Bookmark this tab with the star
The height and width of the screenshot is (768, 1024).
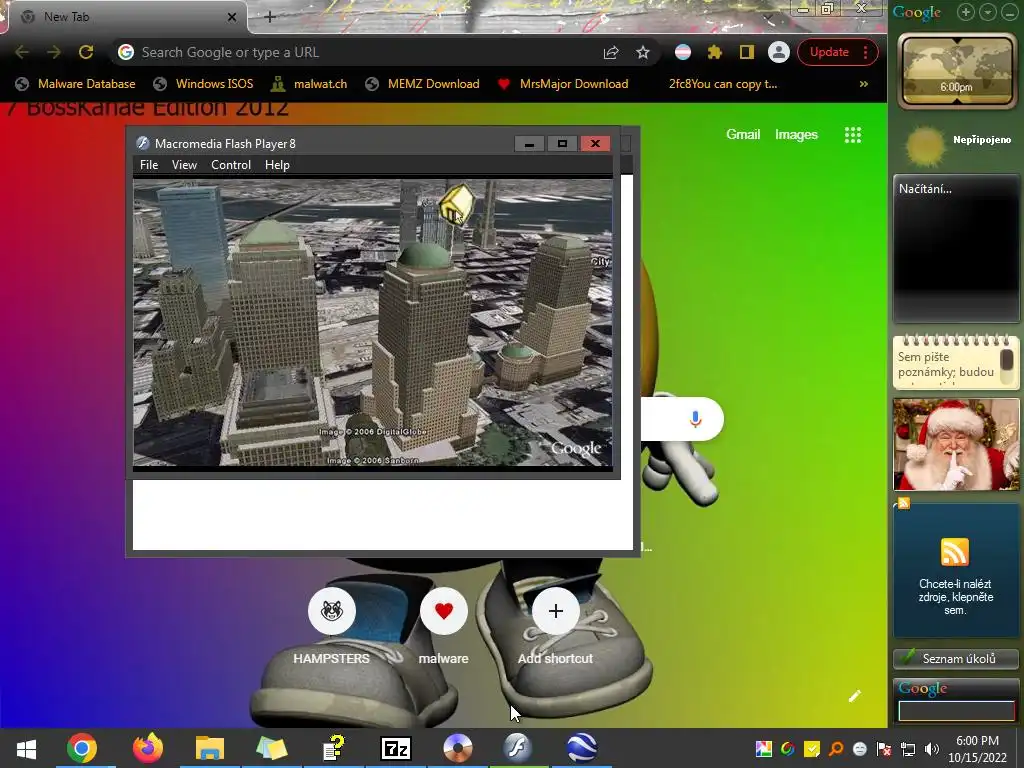[x=643, y=52]
